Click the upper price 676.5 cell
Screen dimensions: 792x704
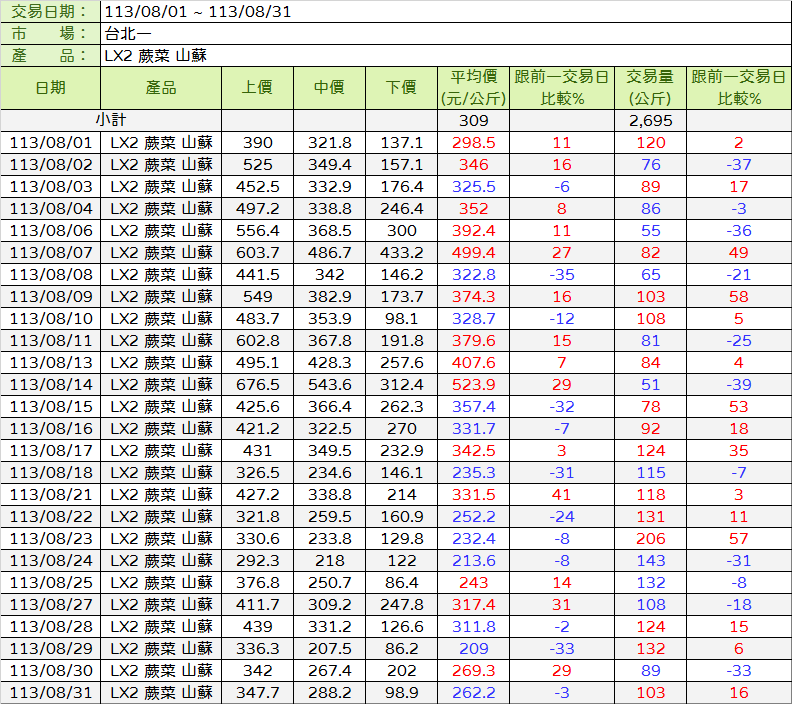(x=257, y=385)
